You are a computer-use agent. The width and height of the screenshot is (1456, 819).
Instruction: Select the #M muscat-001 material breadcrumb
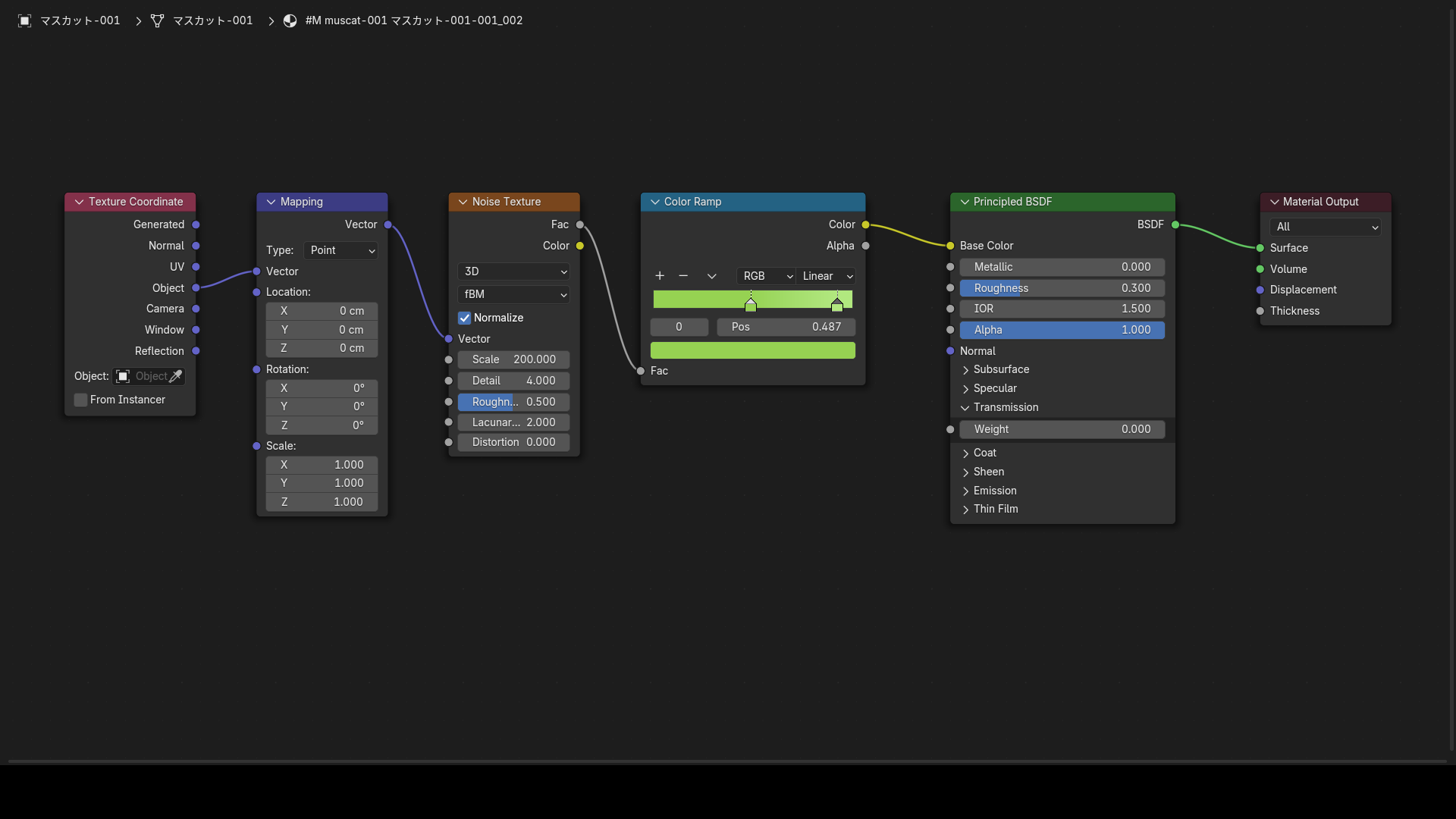coord(414,20)
